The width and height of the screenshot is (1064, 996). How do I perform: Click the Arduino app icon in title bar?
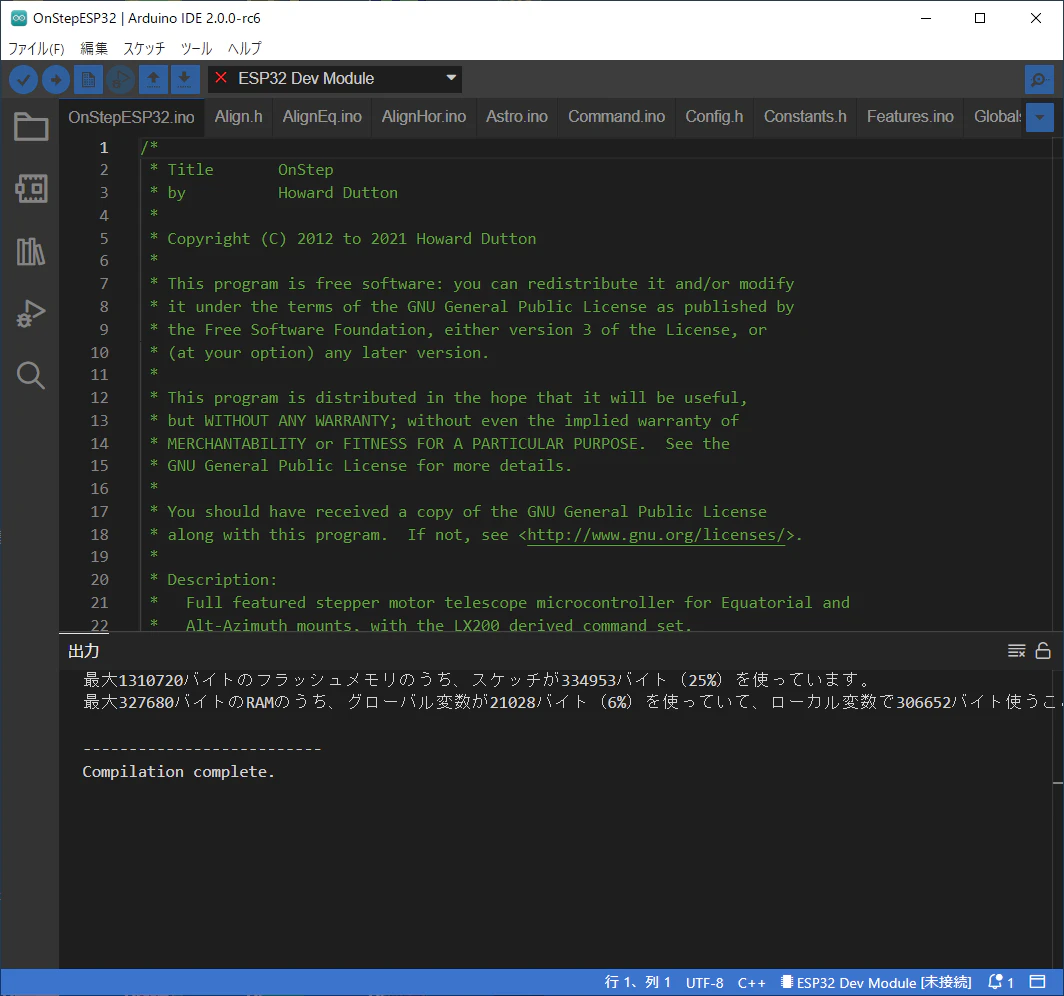coord(18,18)
